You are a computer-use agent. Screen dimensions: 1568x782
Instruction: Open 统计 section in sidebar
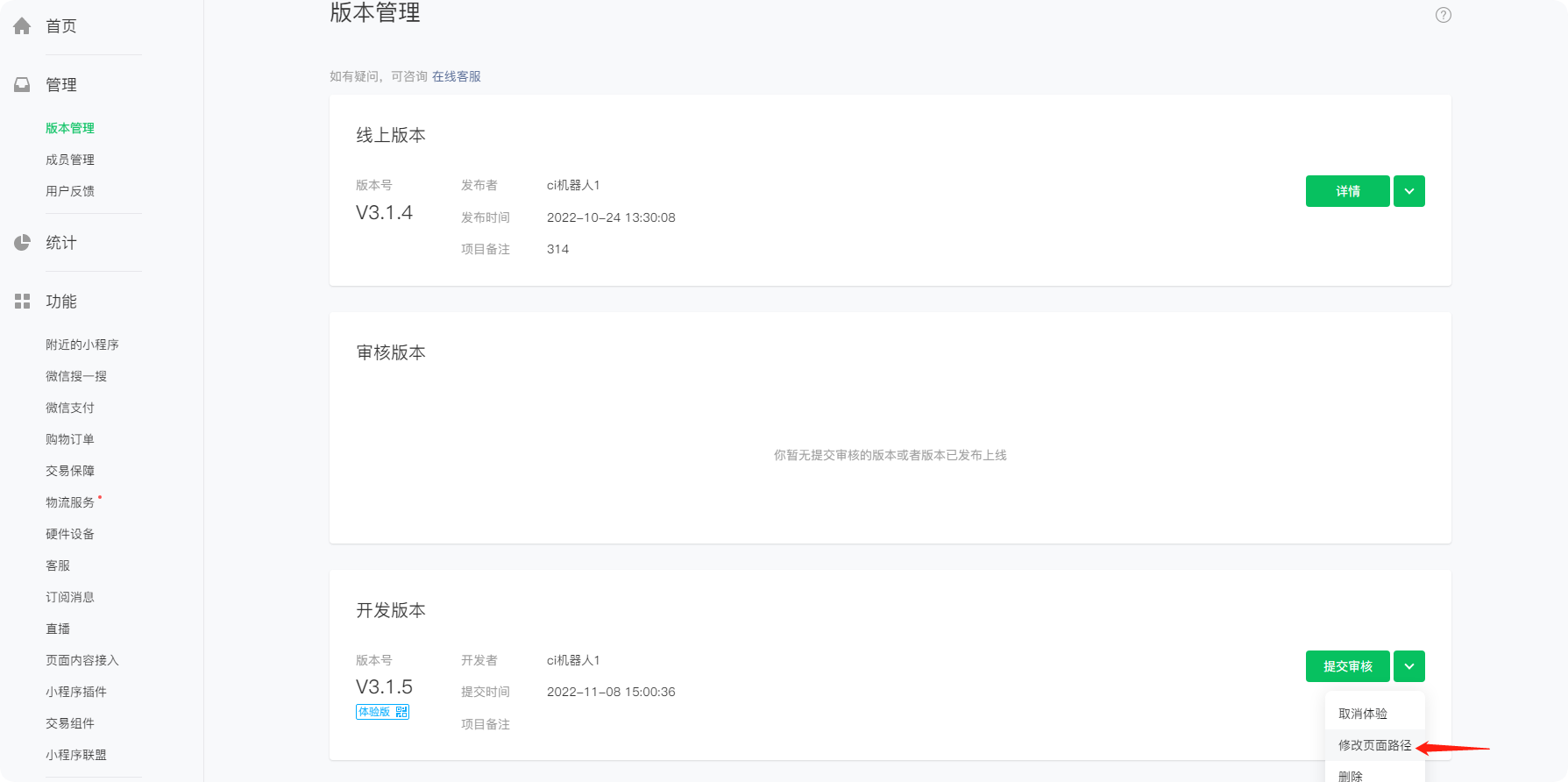click(x=61, y=243)
